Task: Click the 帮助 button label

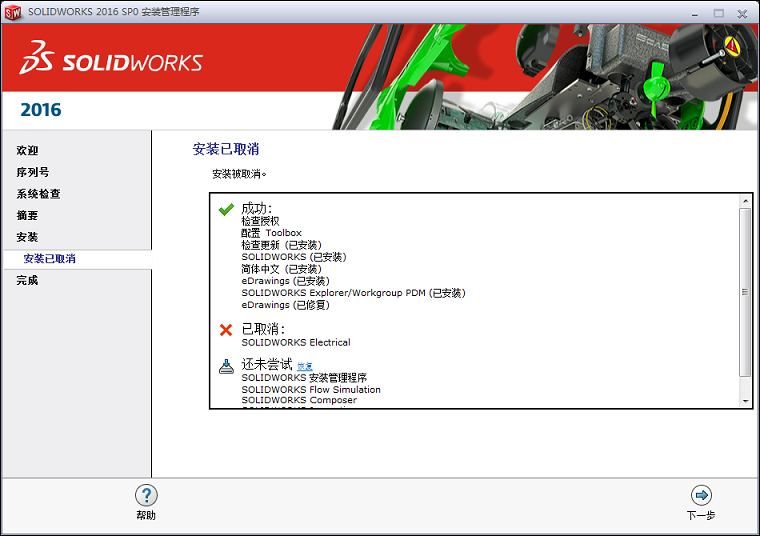Action: (146, 515)
